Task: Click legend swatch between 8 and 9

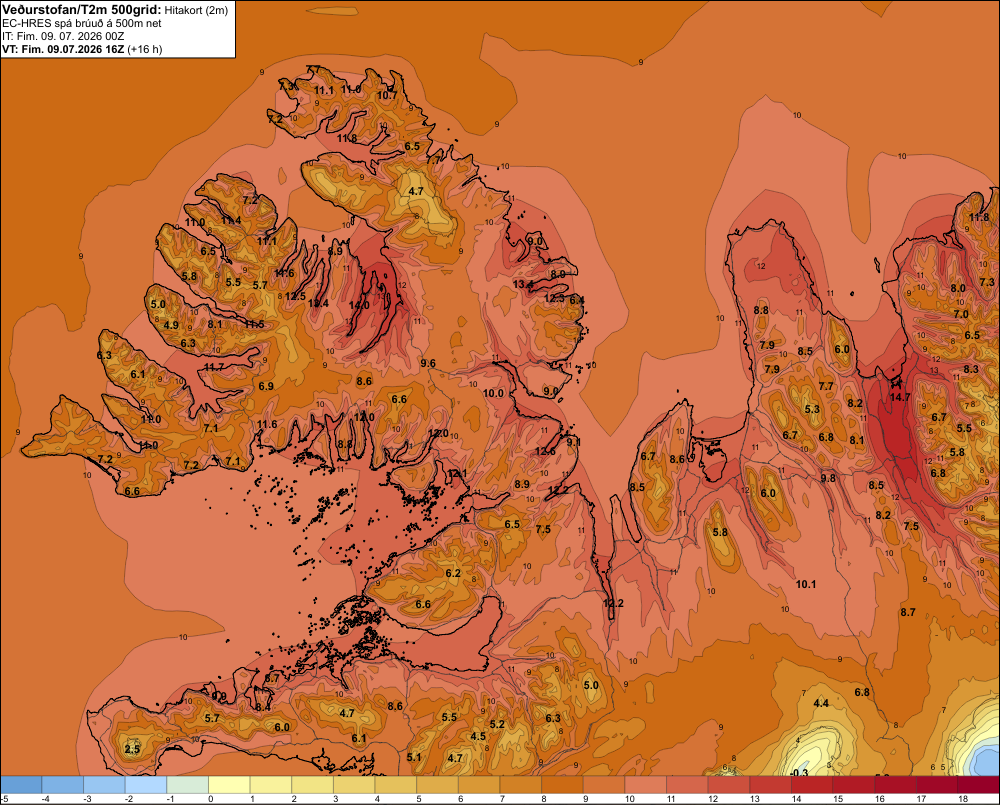Action: point(562,785)
